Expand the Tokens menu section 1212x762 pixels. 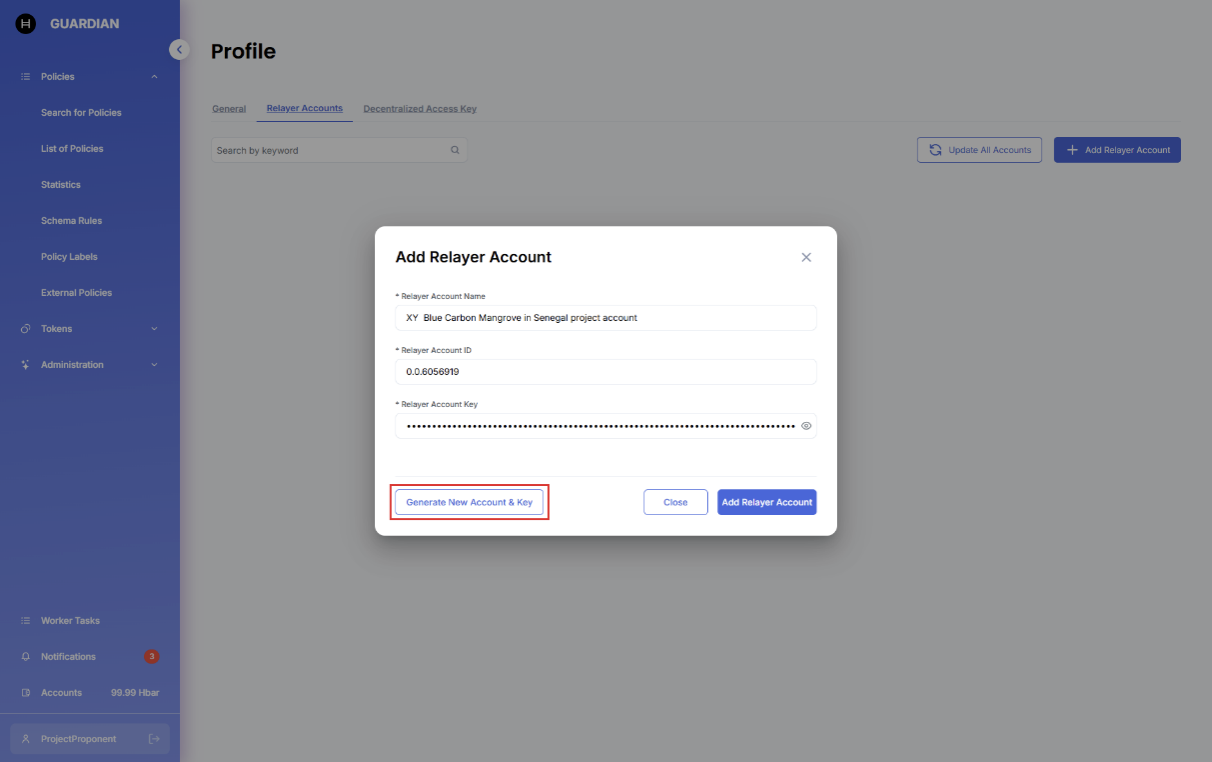[154, 329]
